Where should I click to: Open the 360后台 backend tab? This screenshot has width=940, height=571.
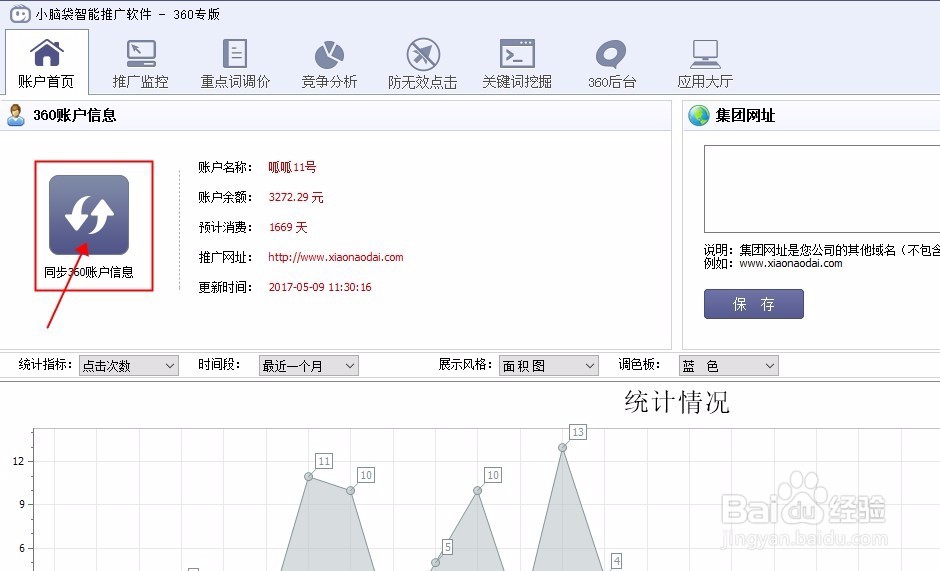(611, 62)
